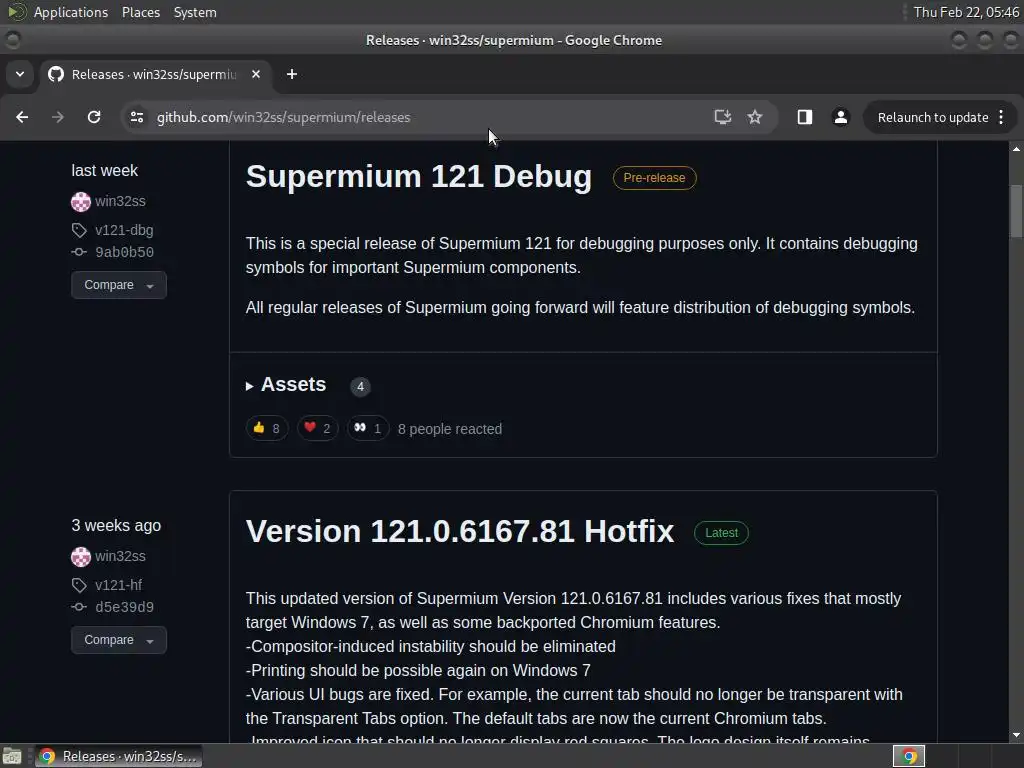Click the Latest badge
This screenshot has height=768, width=1024.
(721, 533)
